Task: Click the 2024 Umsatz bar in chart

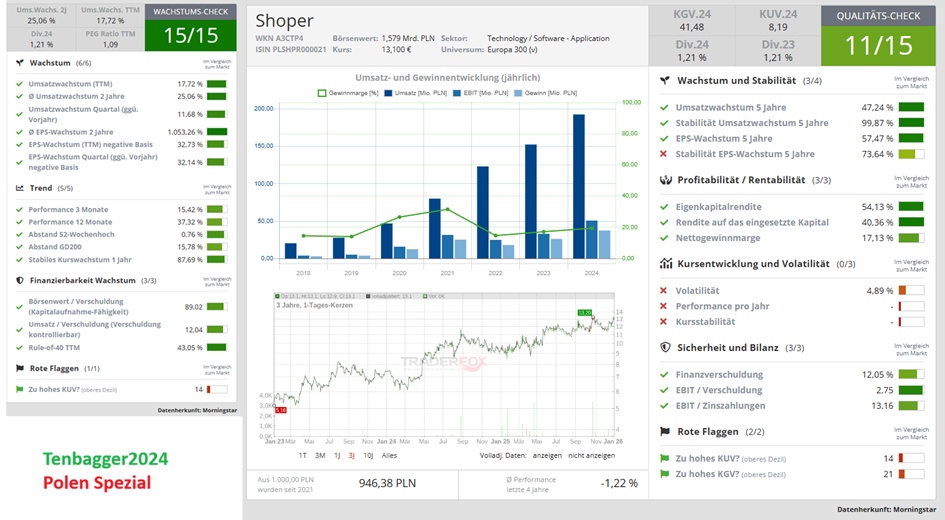Action: (x=578, y=186)
